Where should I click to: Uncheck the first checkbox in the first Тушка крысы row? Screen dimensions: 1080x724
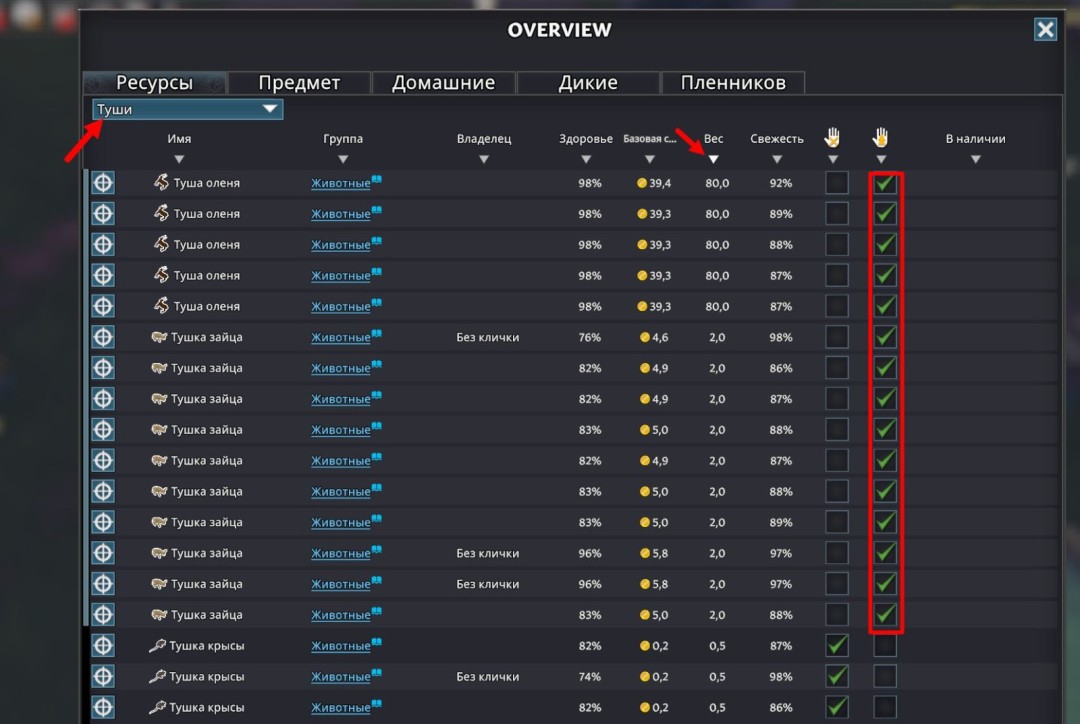click(x=837, y=646)
